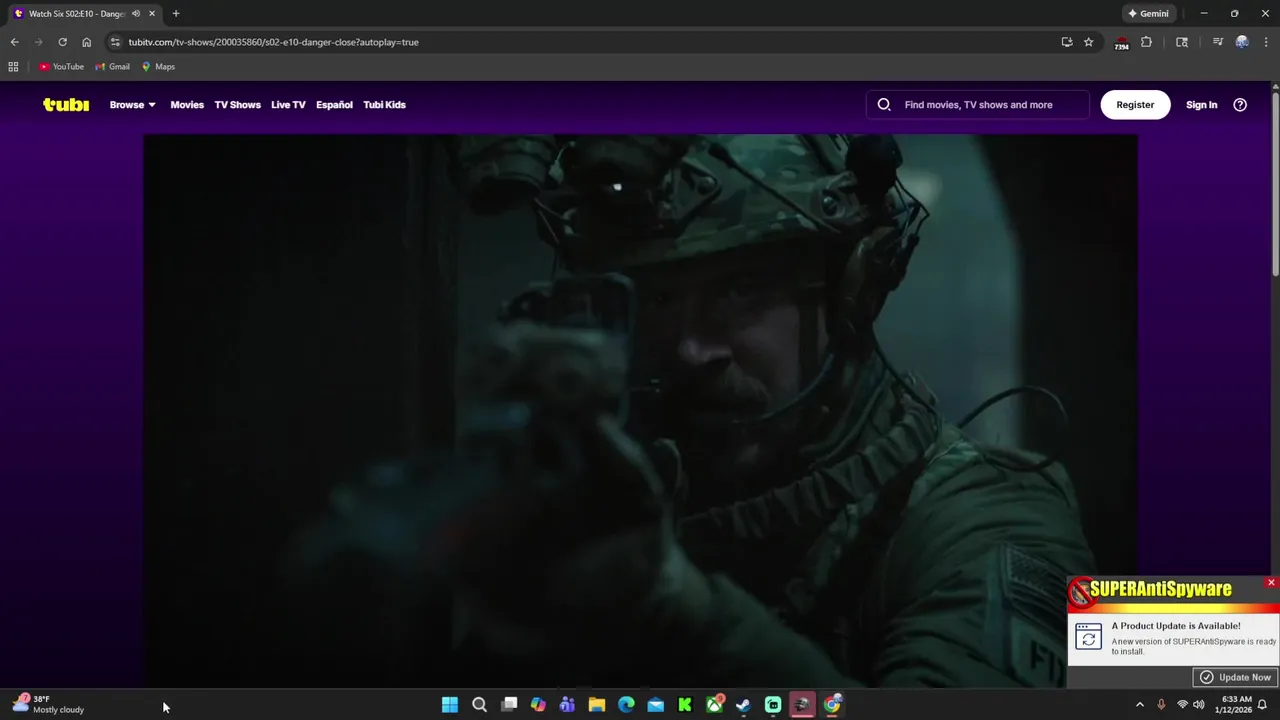This screenshot has width=1280, height=720.
Task: Switch to Español content
Action: 334,105
